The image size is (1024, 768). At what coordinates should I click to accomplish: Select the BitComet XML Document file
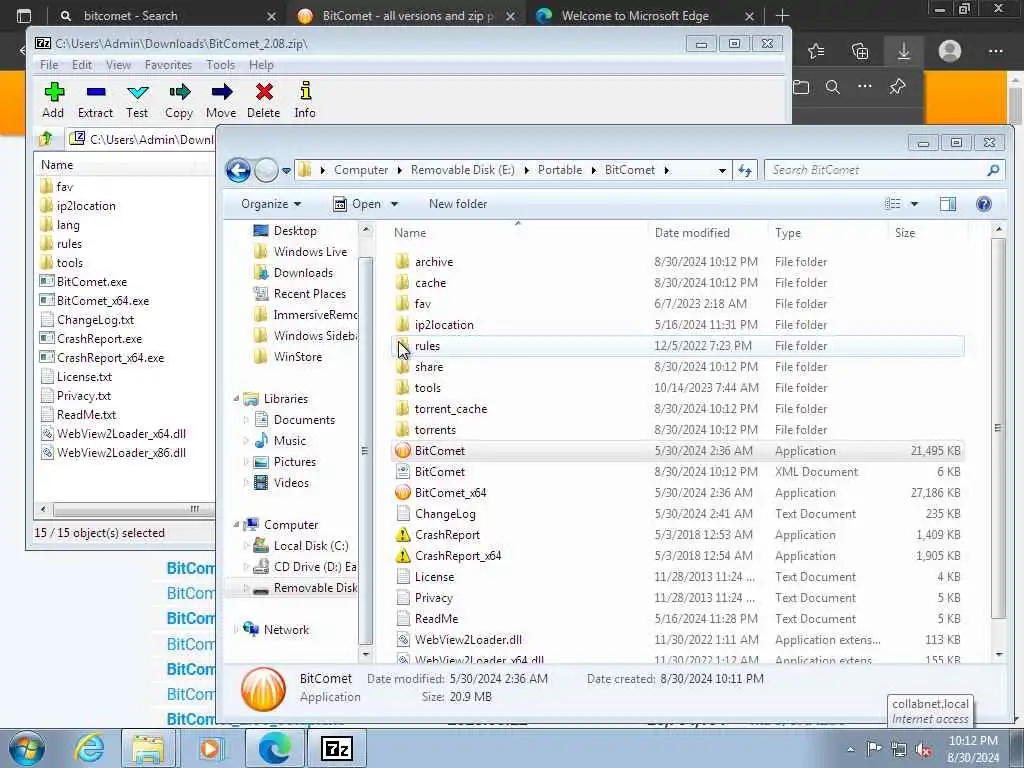click(677, 472)
